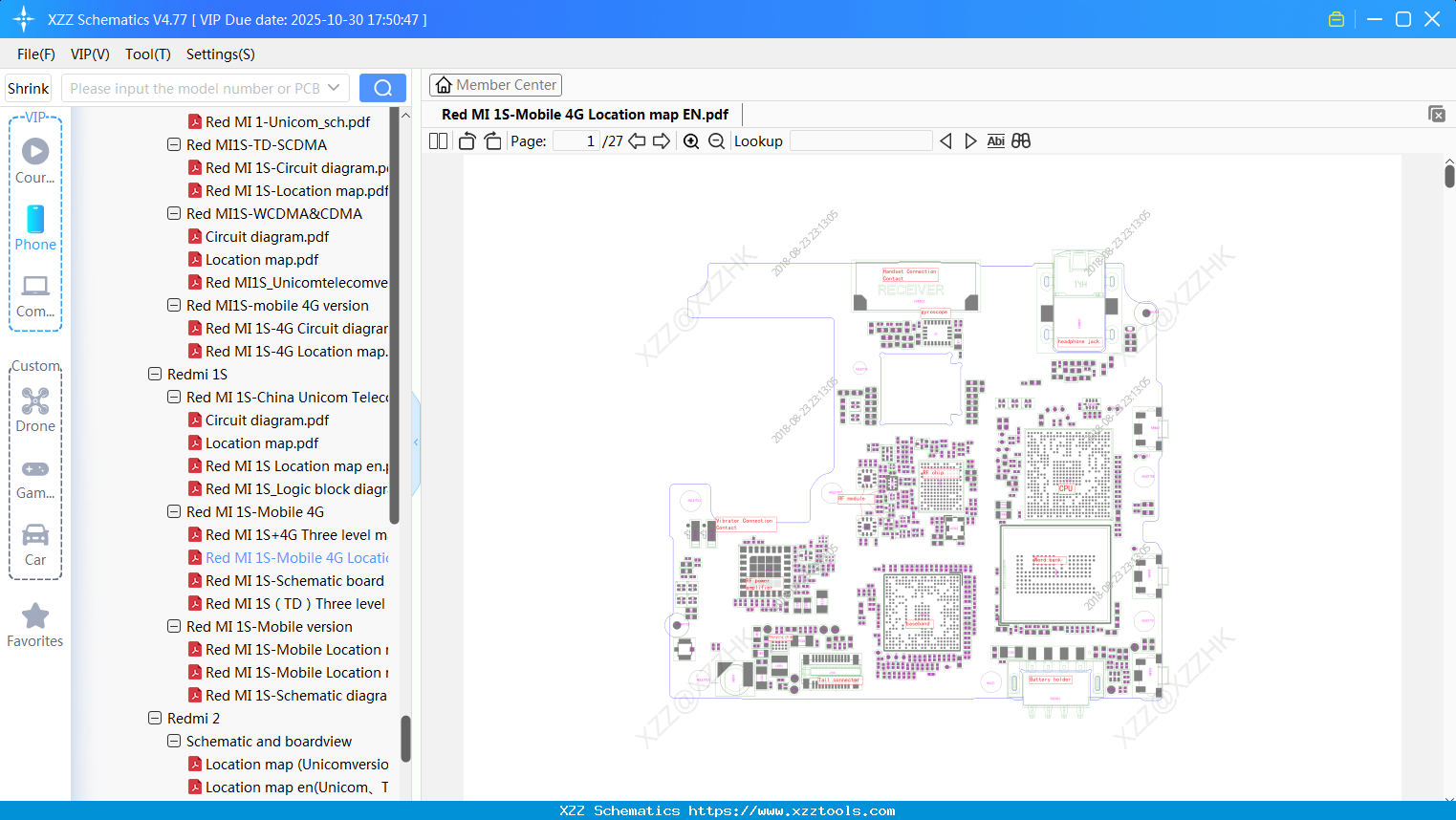The image size is (1456, 820).
Task: Open the model number dropdown arrow
Action: tap(334, 87)
